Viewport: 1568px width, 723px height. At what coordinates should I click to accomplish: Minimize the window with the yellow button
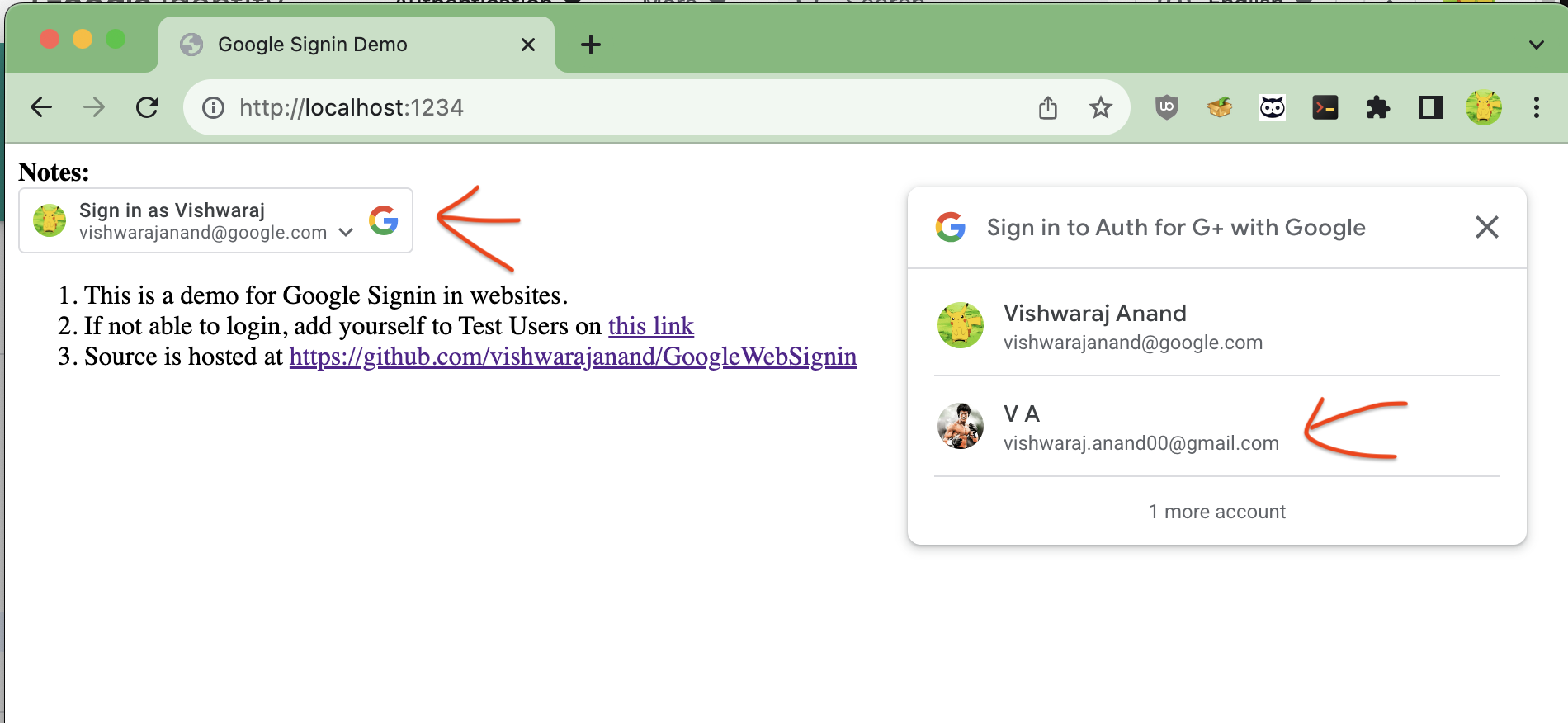tap(83, 39)
